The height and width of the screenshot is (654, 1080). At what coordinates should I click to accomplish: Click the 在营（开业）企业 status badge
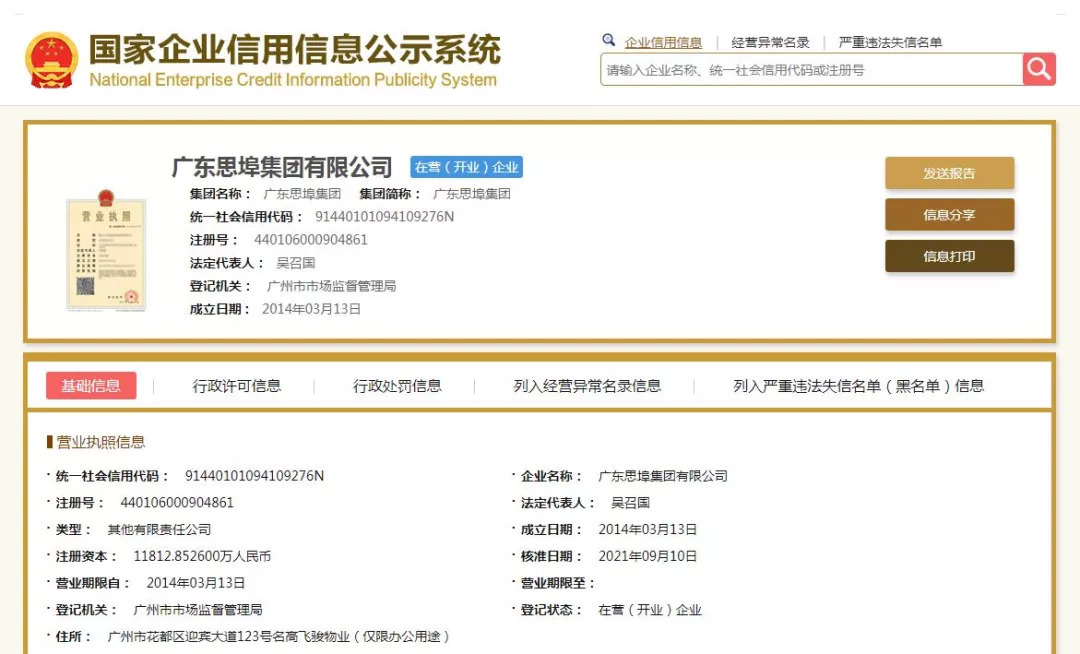[466, 167]
